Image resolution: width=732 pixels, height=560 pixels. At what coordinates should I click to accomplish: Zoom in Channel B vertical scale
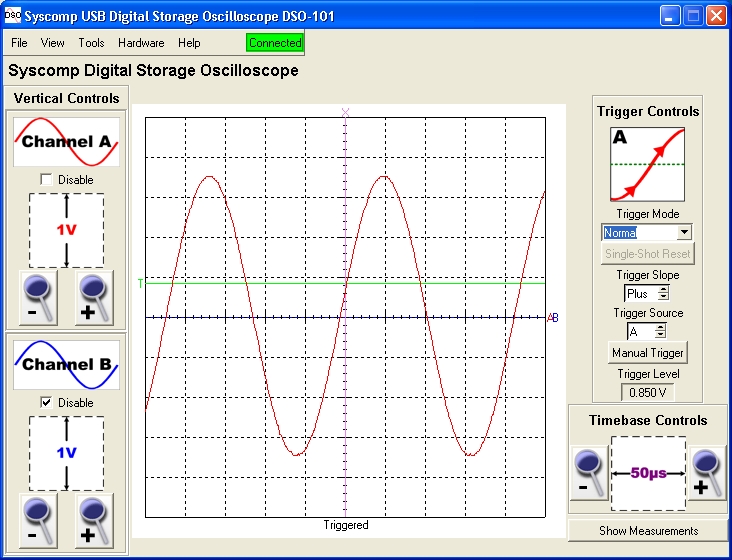94,521
